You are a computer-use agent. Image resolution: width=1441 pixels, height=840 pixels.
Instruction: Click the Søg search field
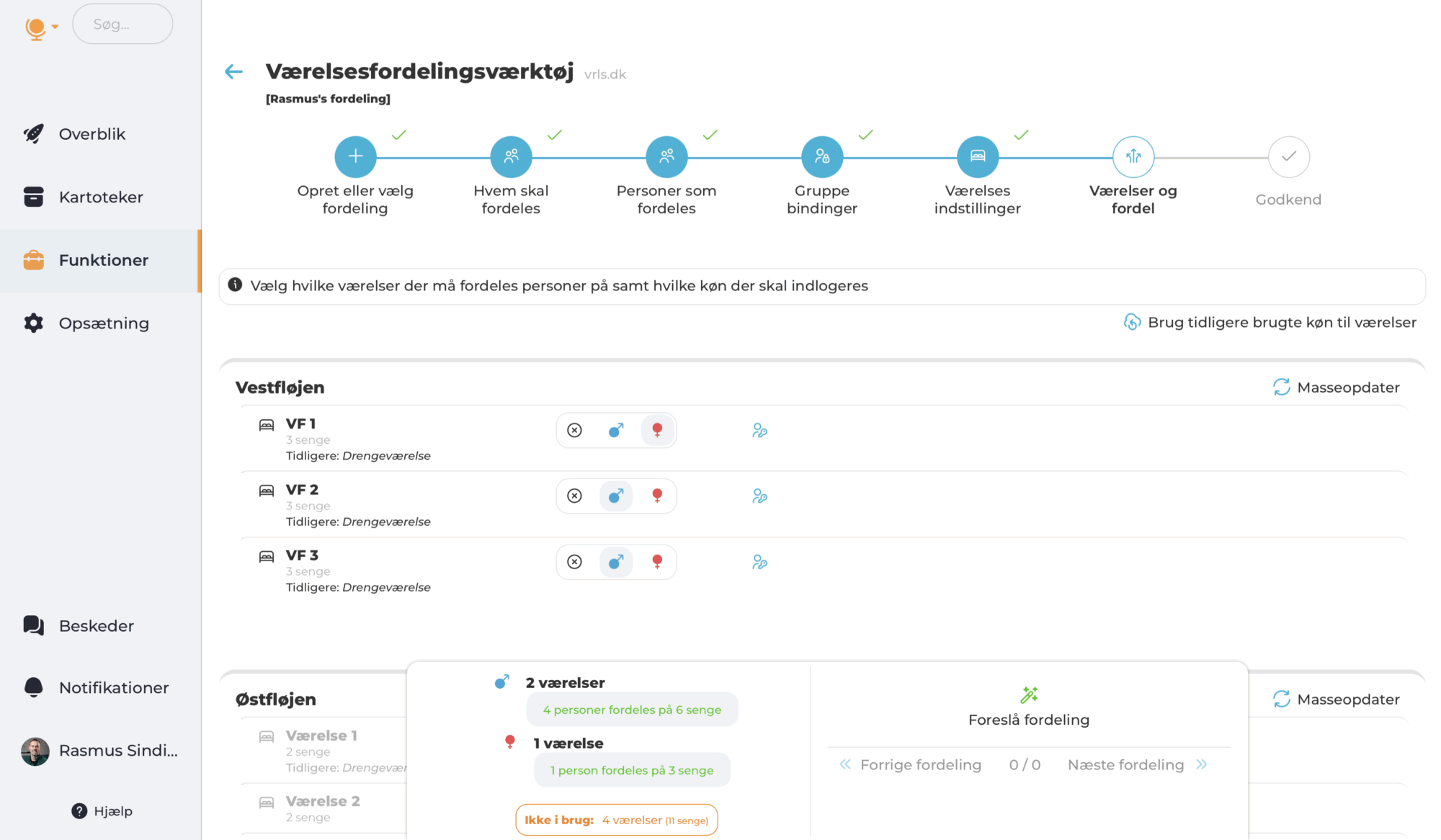tap(122, 24)
